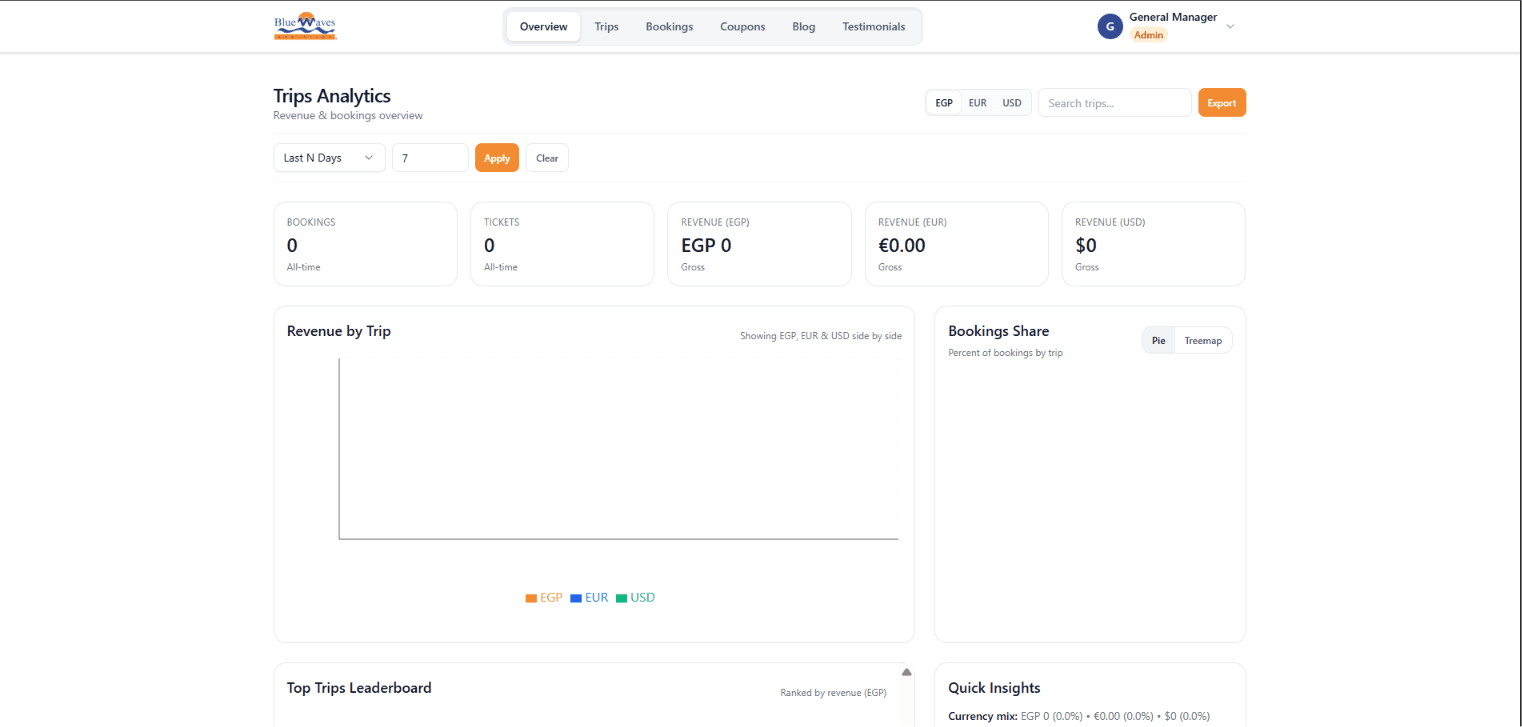Toggle EUR series in chart legend
The height and width of the screenshot is (727, 1522).
coord(589,598)
